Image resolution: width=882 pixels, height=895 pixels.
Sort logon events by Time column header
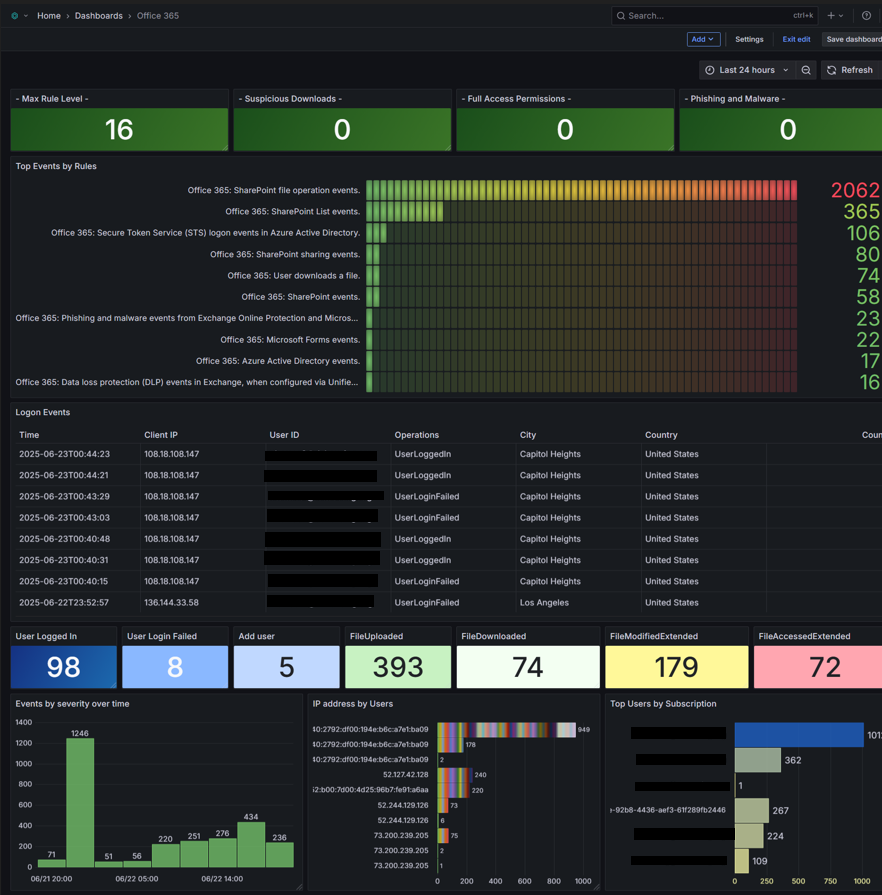click(x=29, y=435)
